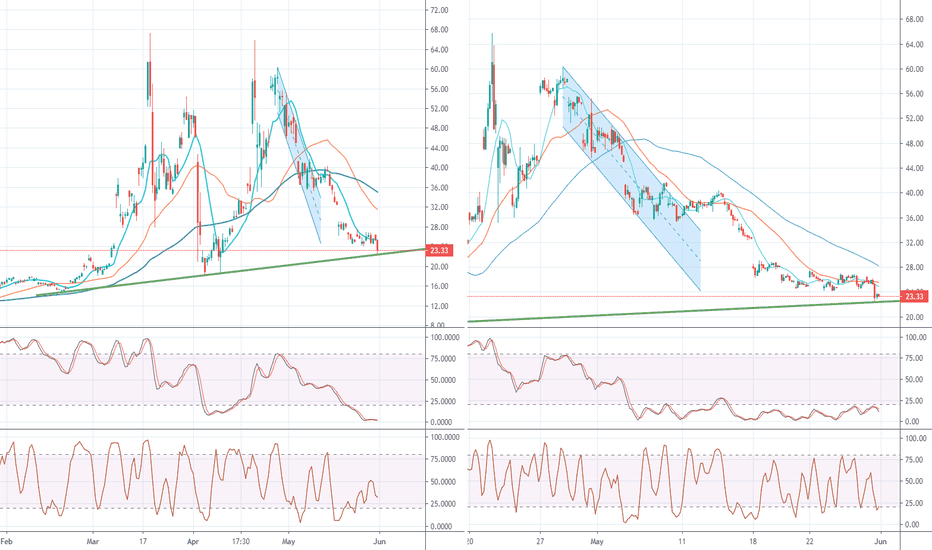Click the 50.00 value in right upper oscillator pane
932x550 pixels.
click(x=915, y=379)
